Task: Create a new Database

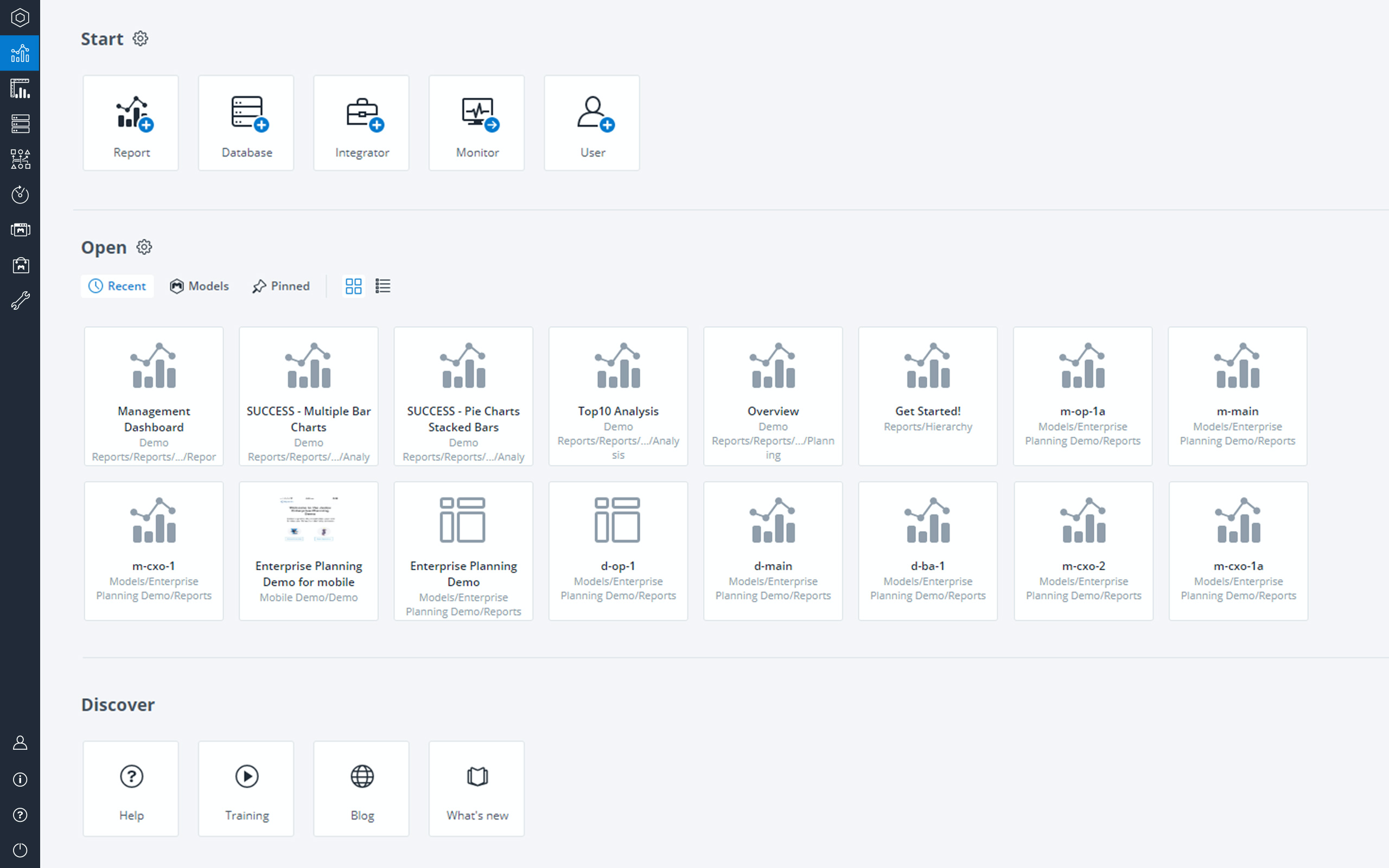Action: click(246, 123)
